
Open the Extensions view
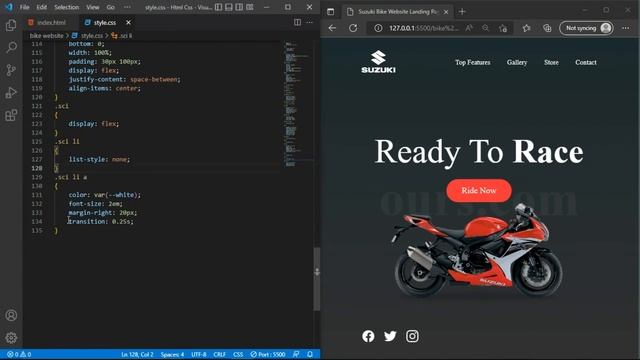11,115
